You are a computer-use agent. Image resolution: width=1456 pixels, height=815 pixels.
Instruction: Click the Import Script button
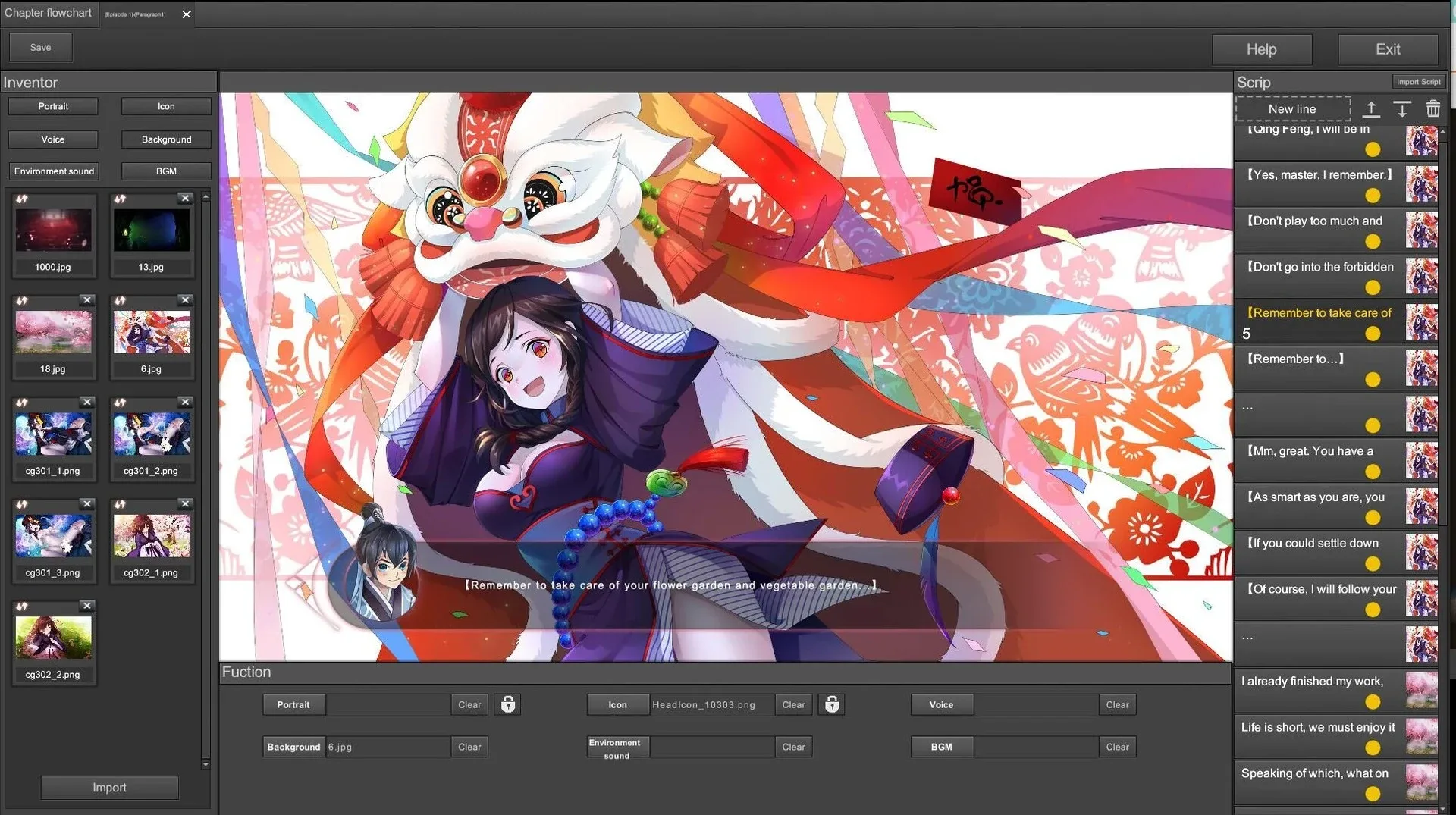coord(1419,81)
